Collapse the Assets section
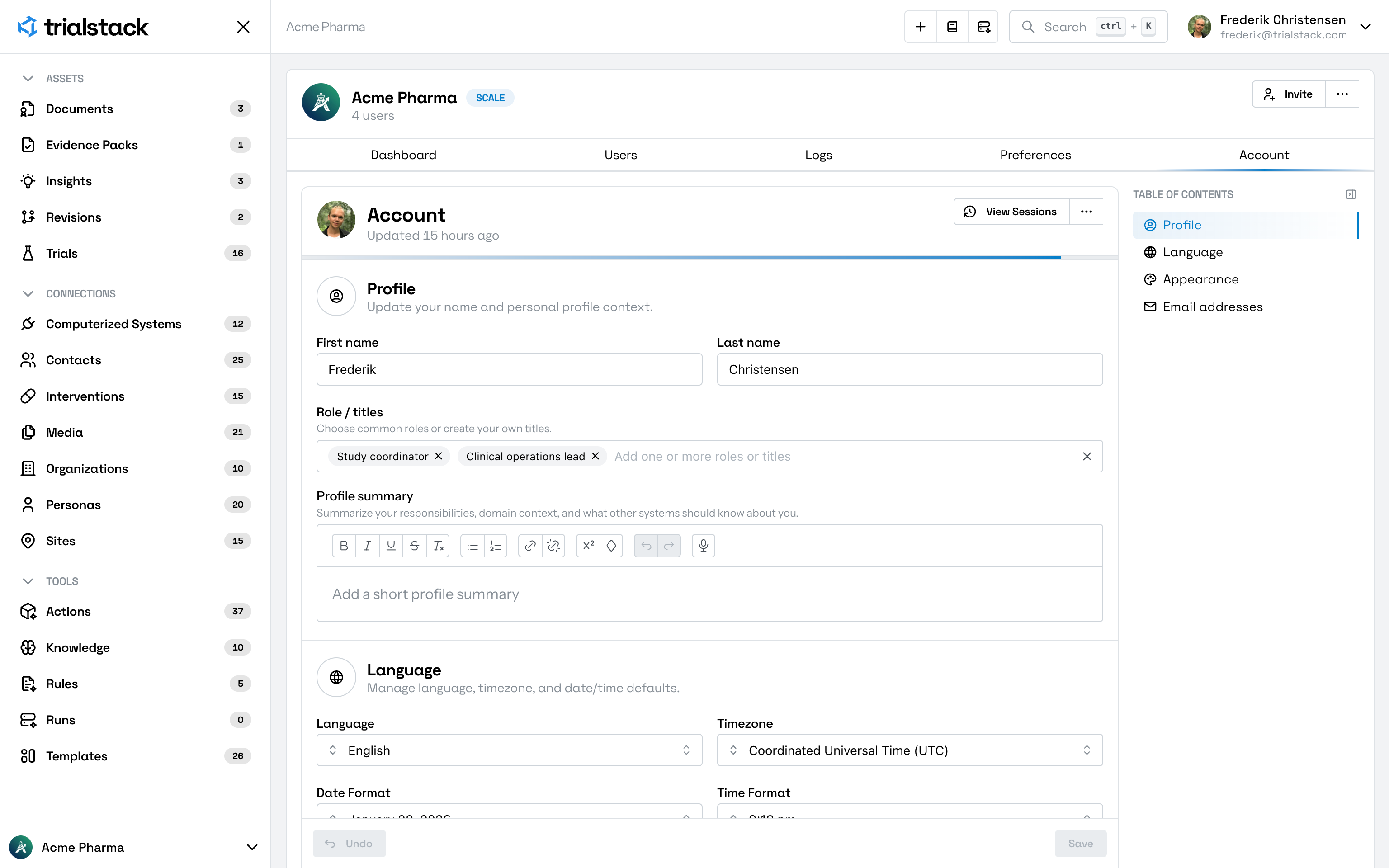 point(28,79)
